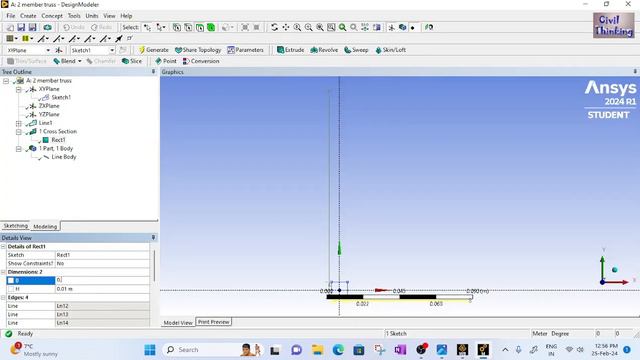Open the Blend dropdown arrow
Screen dimensions: 640x360
pos(80,61)
